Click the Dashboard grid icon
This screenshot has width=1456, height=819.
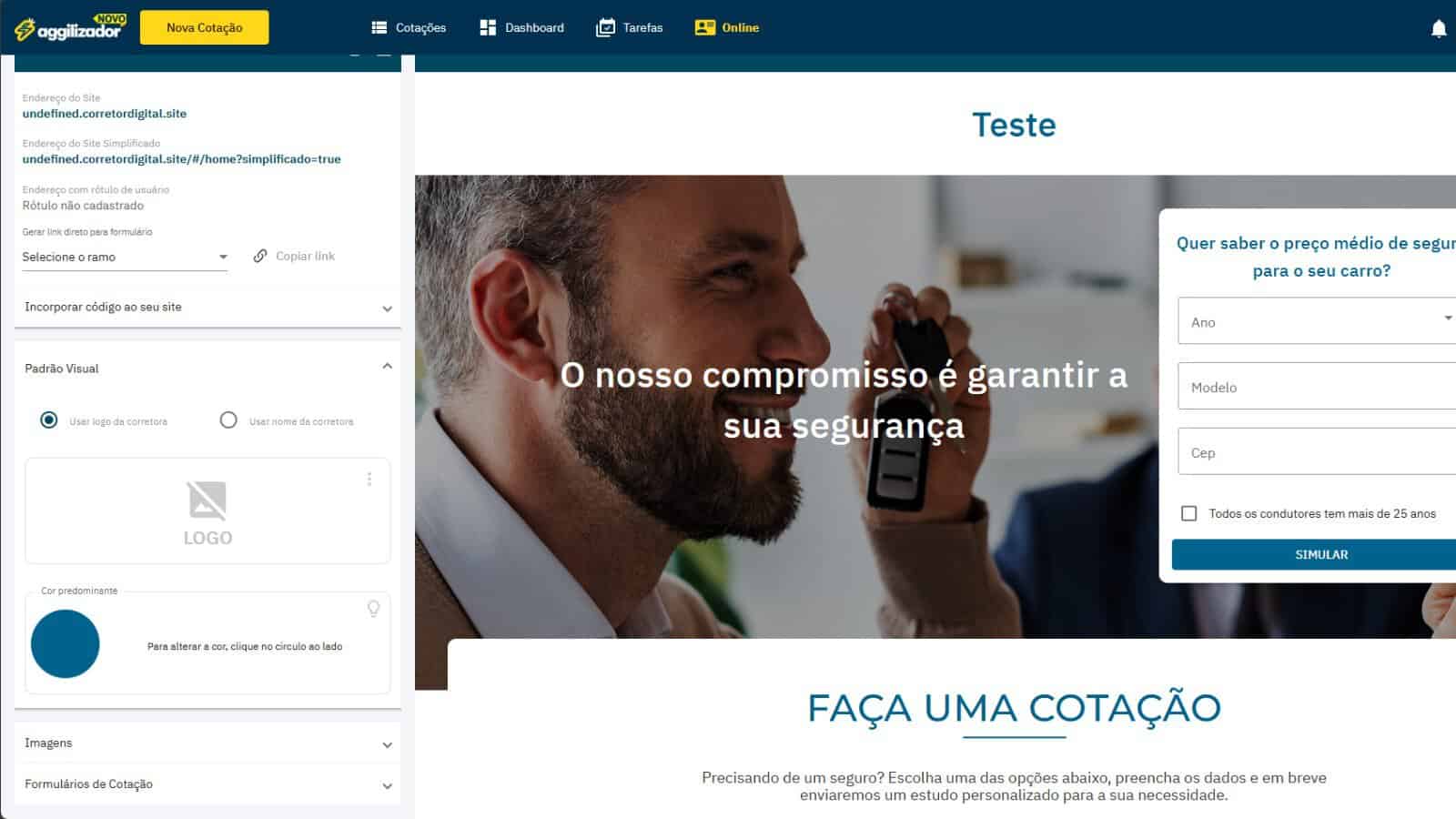point(488,27)
